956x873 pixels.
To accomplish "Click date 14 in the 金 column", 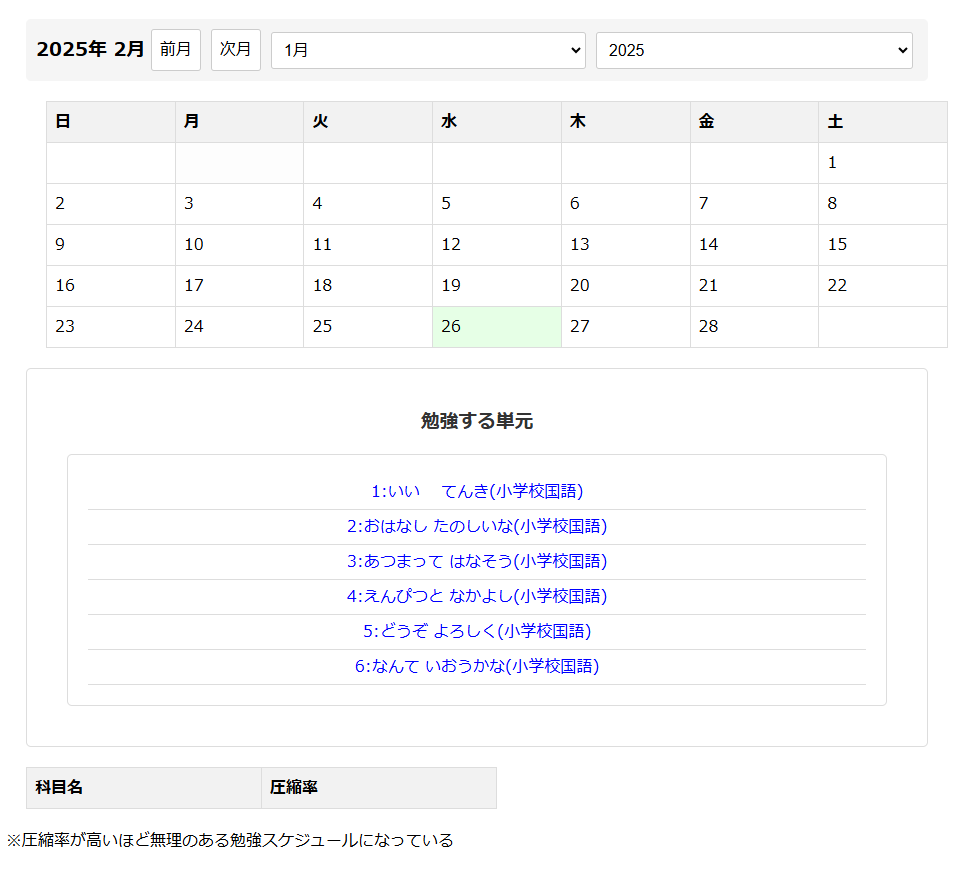I will [753, 245].
